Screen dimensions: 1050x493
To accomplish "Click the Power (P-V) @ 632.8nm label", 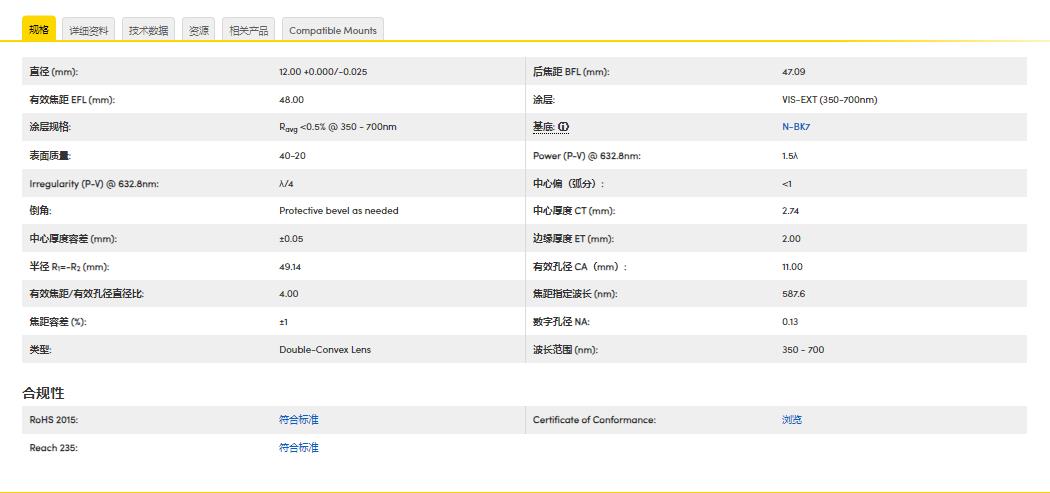I will point(587,155).
